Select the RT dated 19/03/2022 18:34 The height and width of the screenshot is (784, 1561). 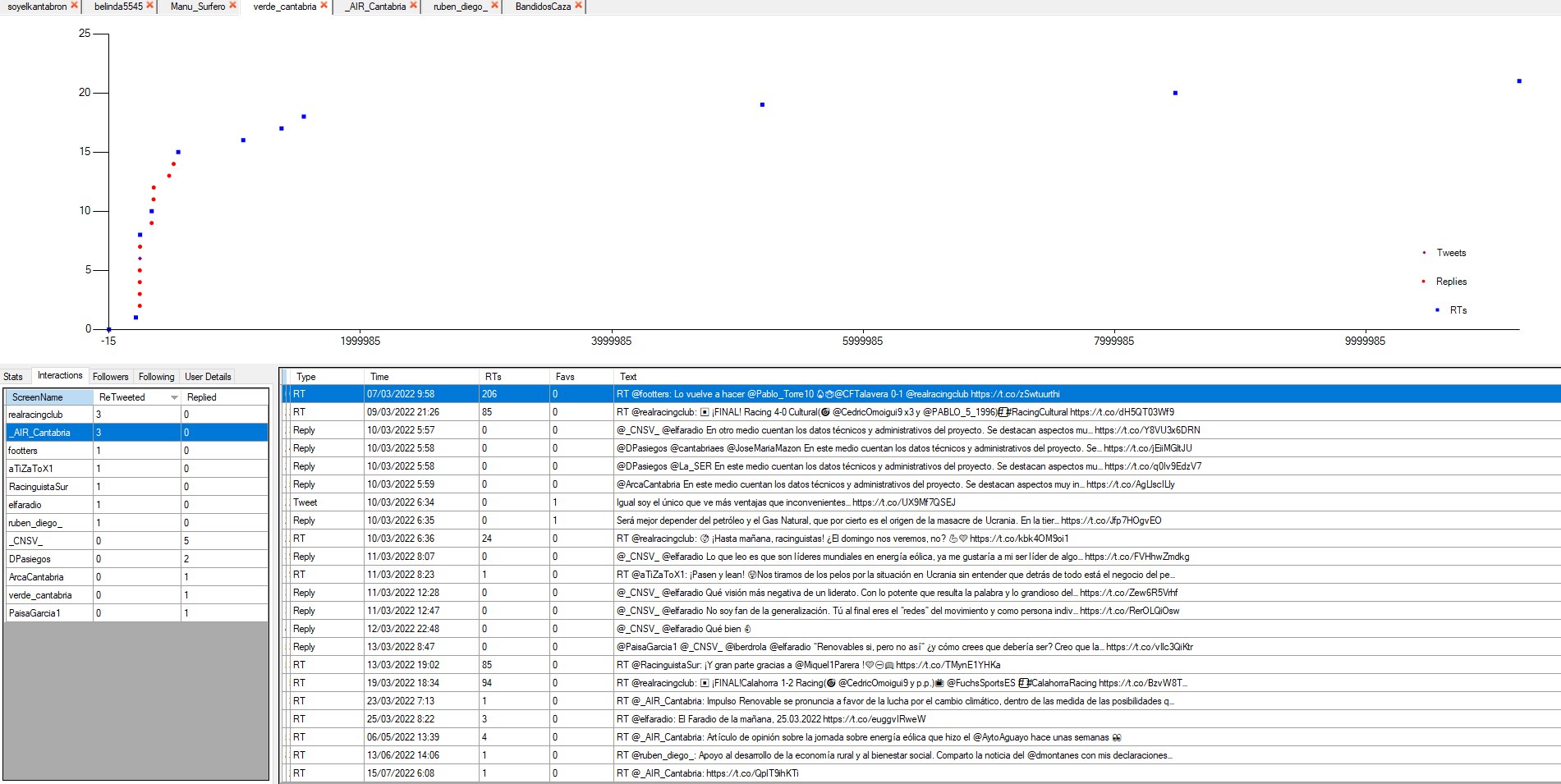920,683
